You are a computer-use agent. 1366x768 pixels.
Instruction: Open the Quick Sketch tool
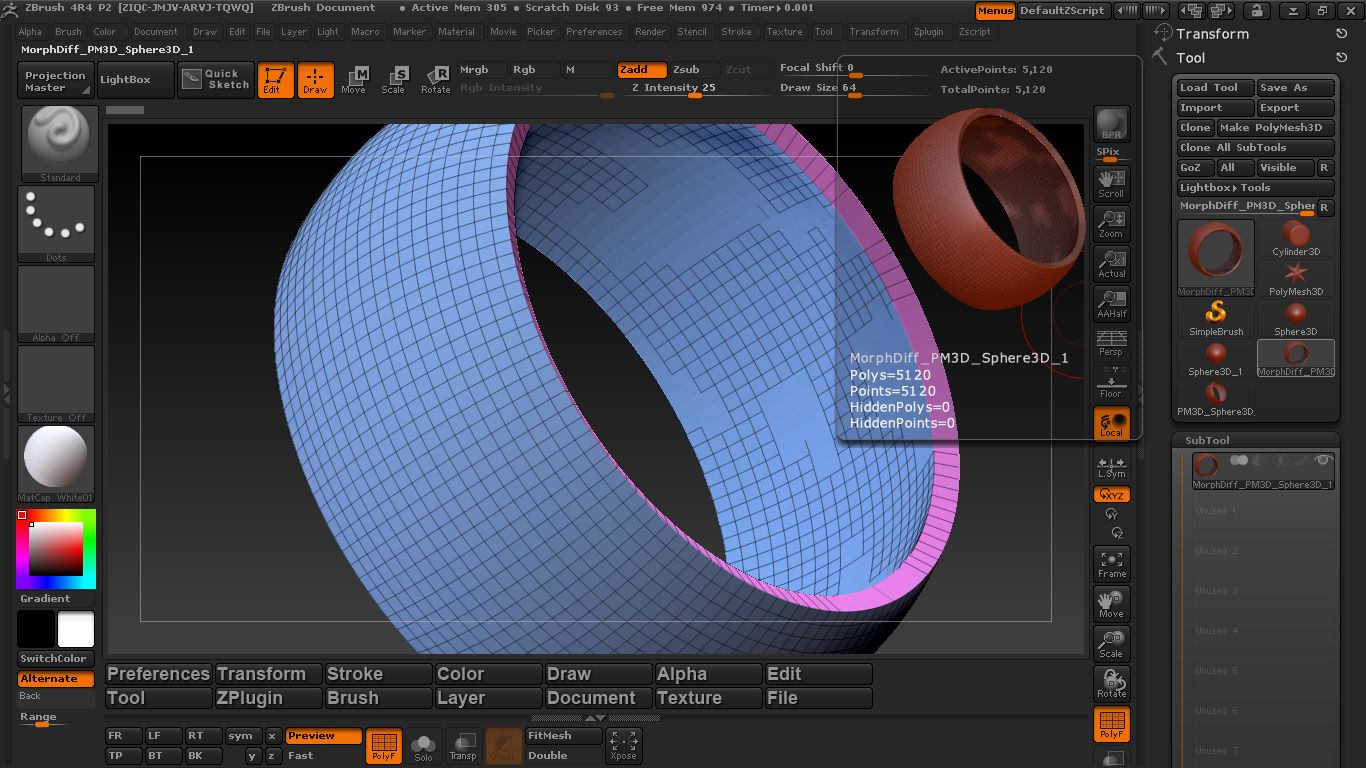(217, 80)
